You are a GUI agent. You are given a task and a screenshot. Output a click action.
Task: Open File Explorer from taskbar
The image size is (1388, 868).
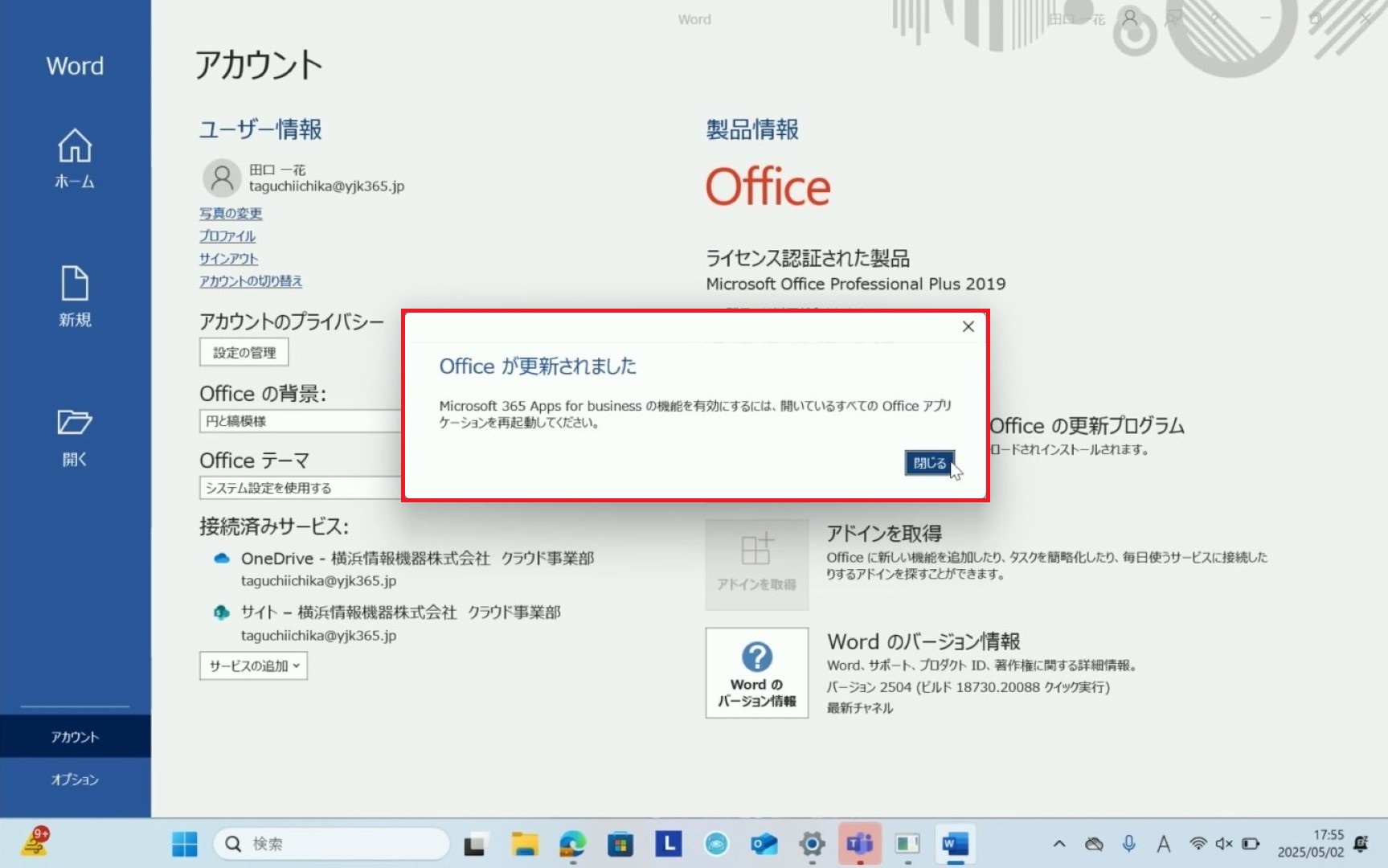pos(524,844)
